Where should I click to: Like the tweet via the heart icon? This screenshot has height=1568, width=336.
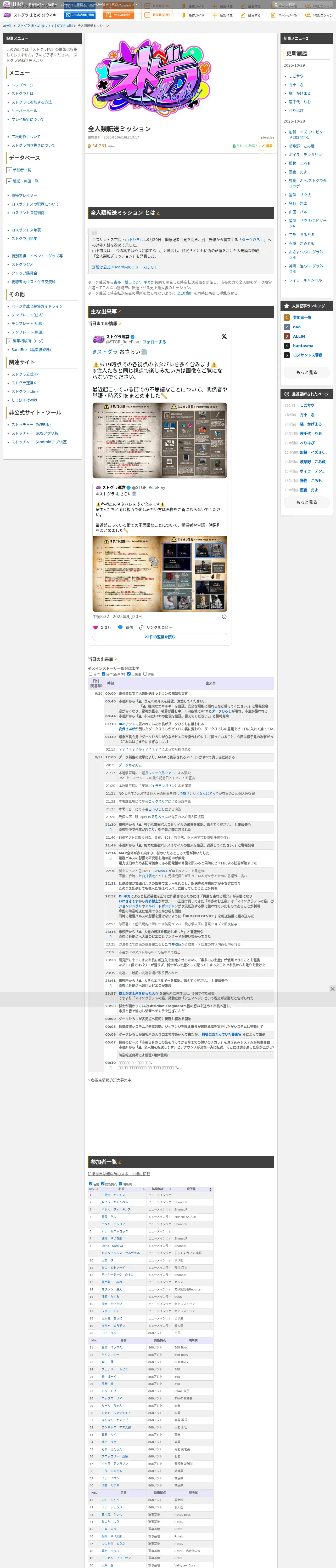(95, 627)
